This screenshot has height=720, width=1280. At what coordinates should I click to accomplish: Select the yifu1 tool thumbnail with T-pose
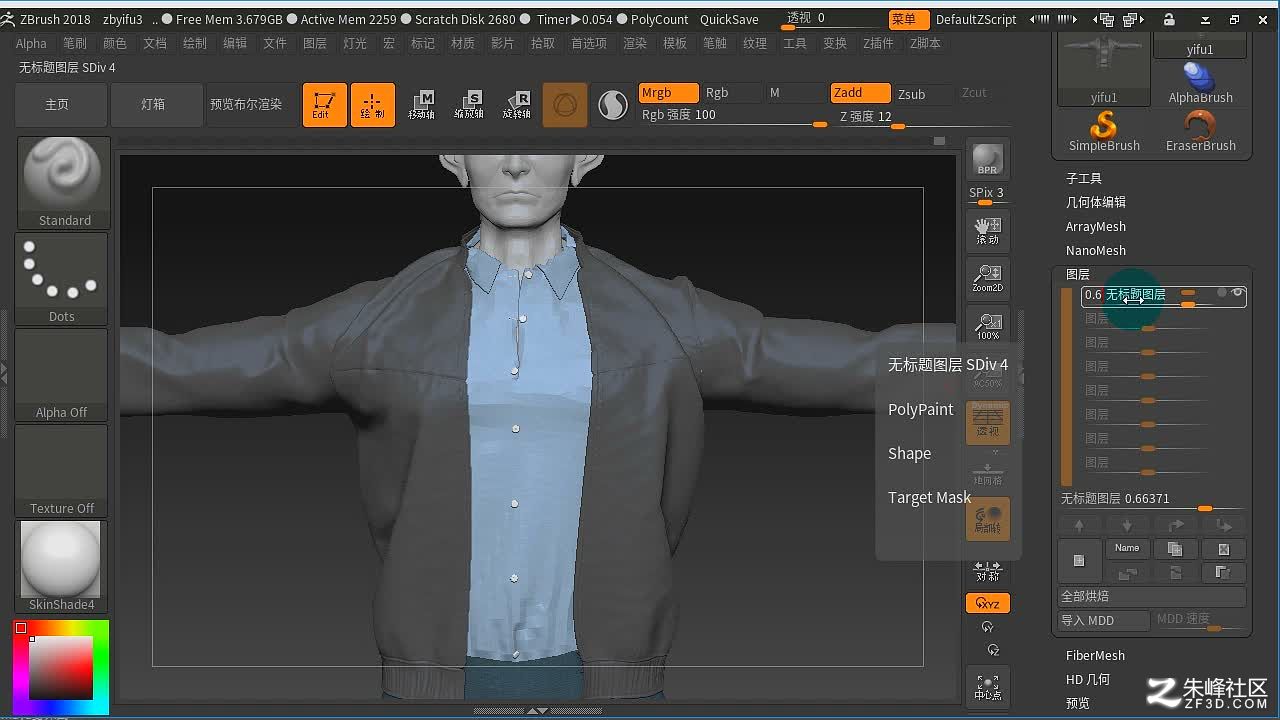pos(1104,68)
